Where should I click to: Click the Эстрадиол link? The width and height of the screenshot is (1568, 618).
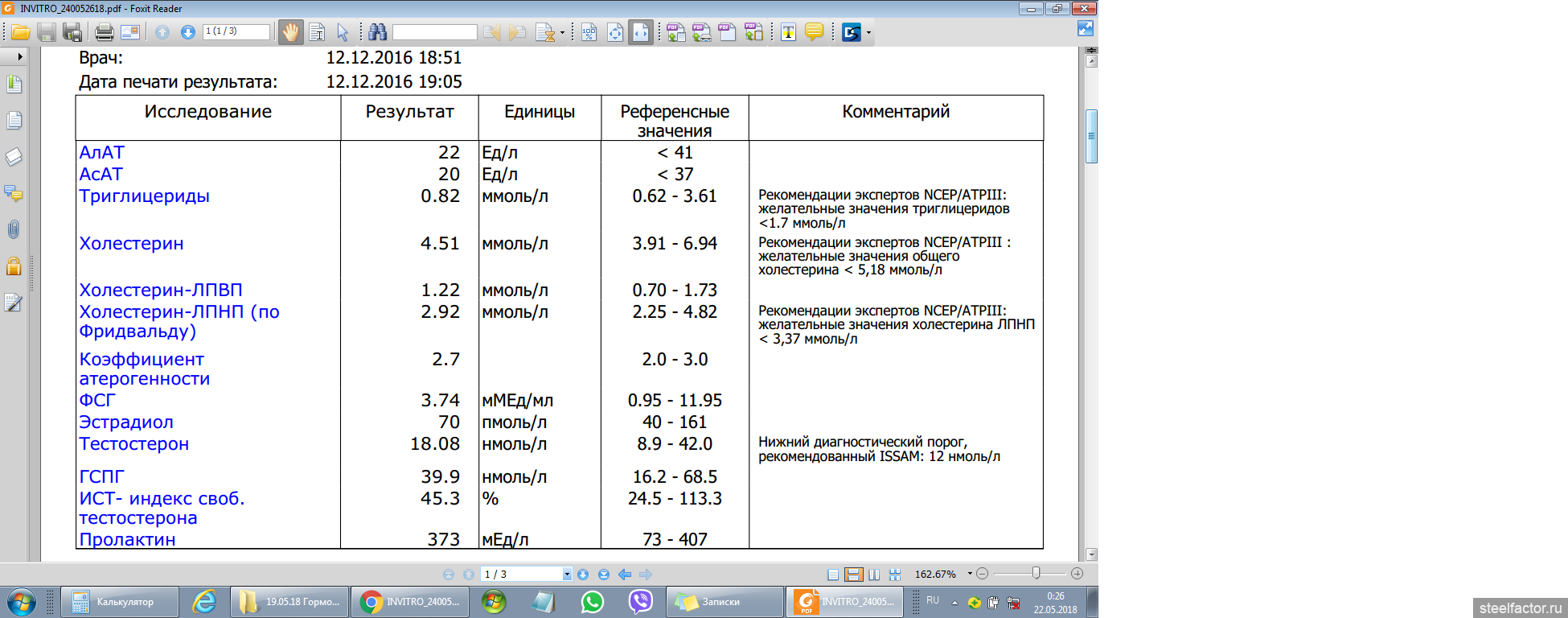126,422
